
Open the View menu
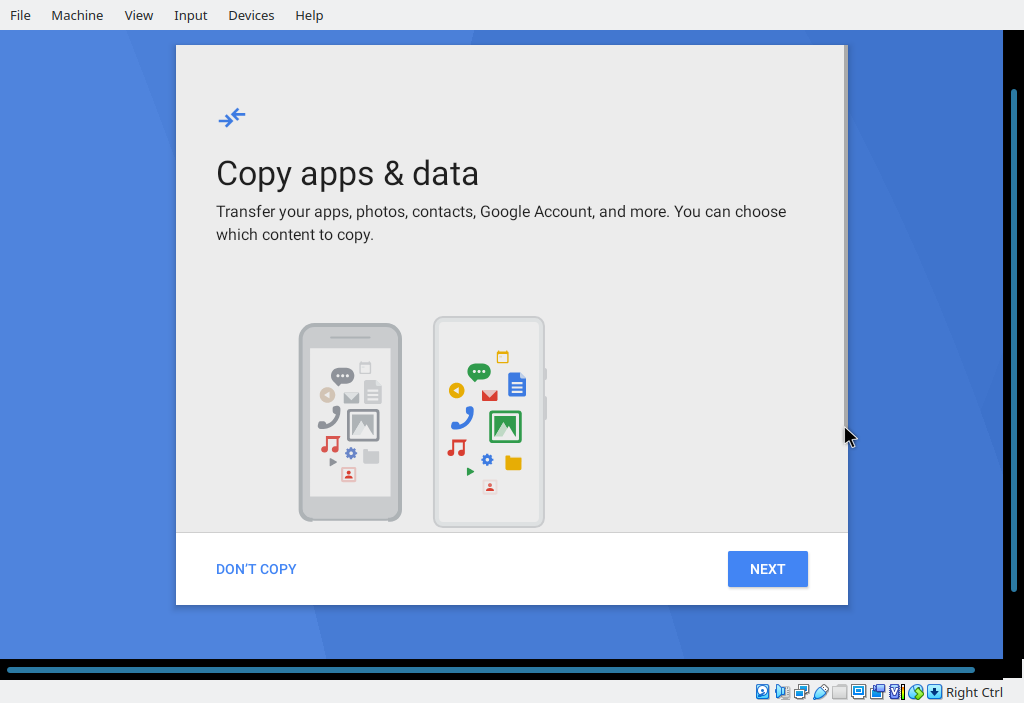pyautogui.click(x=138, y=15)
